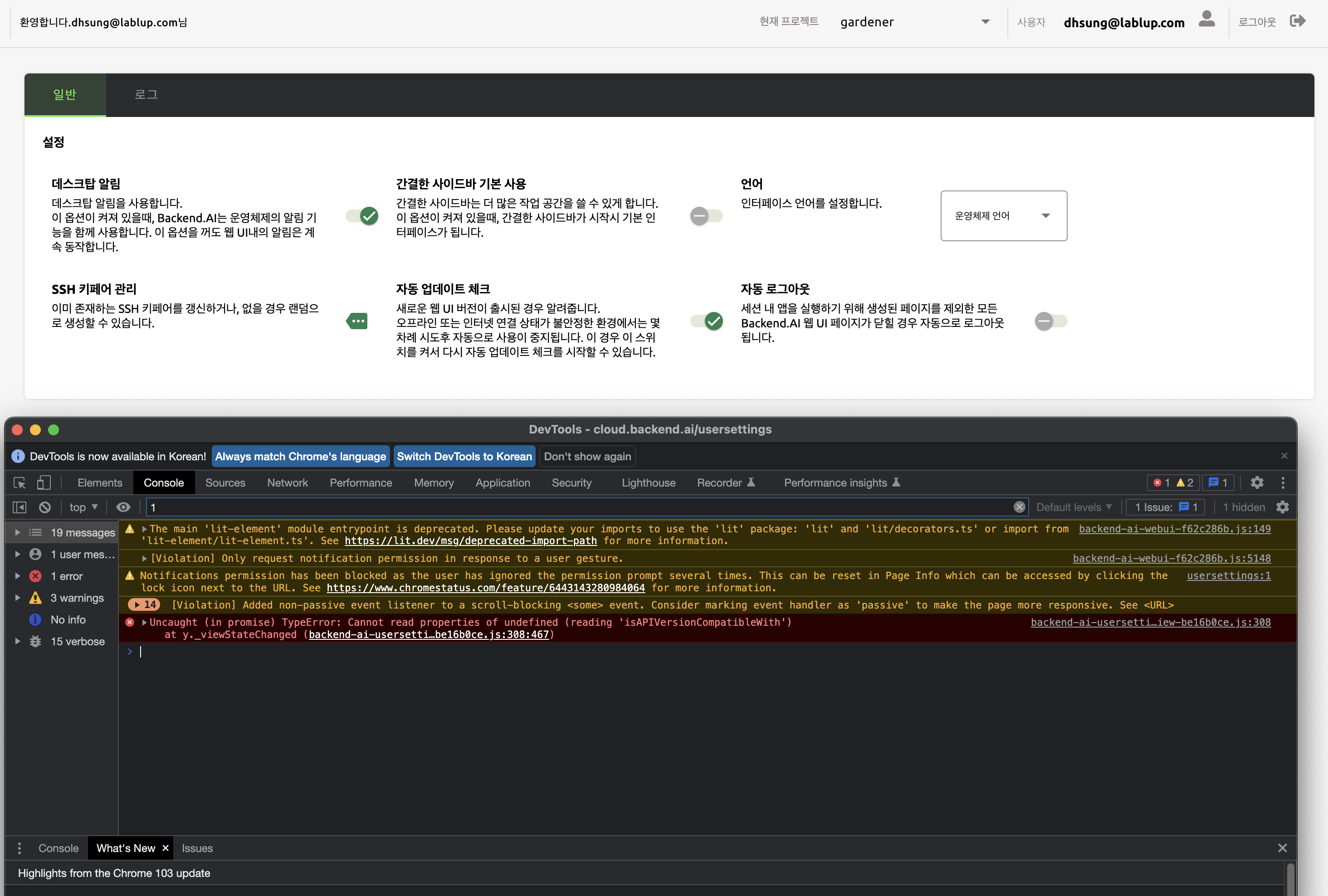The height and width of the screenshot is (896, 1328).
Task: Toggle the console sidebar icon
Action: (x=20, y=507)
